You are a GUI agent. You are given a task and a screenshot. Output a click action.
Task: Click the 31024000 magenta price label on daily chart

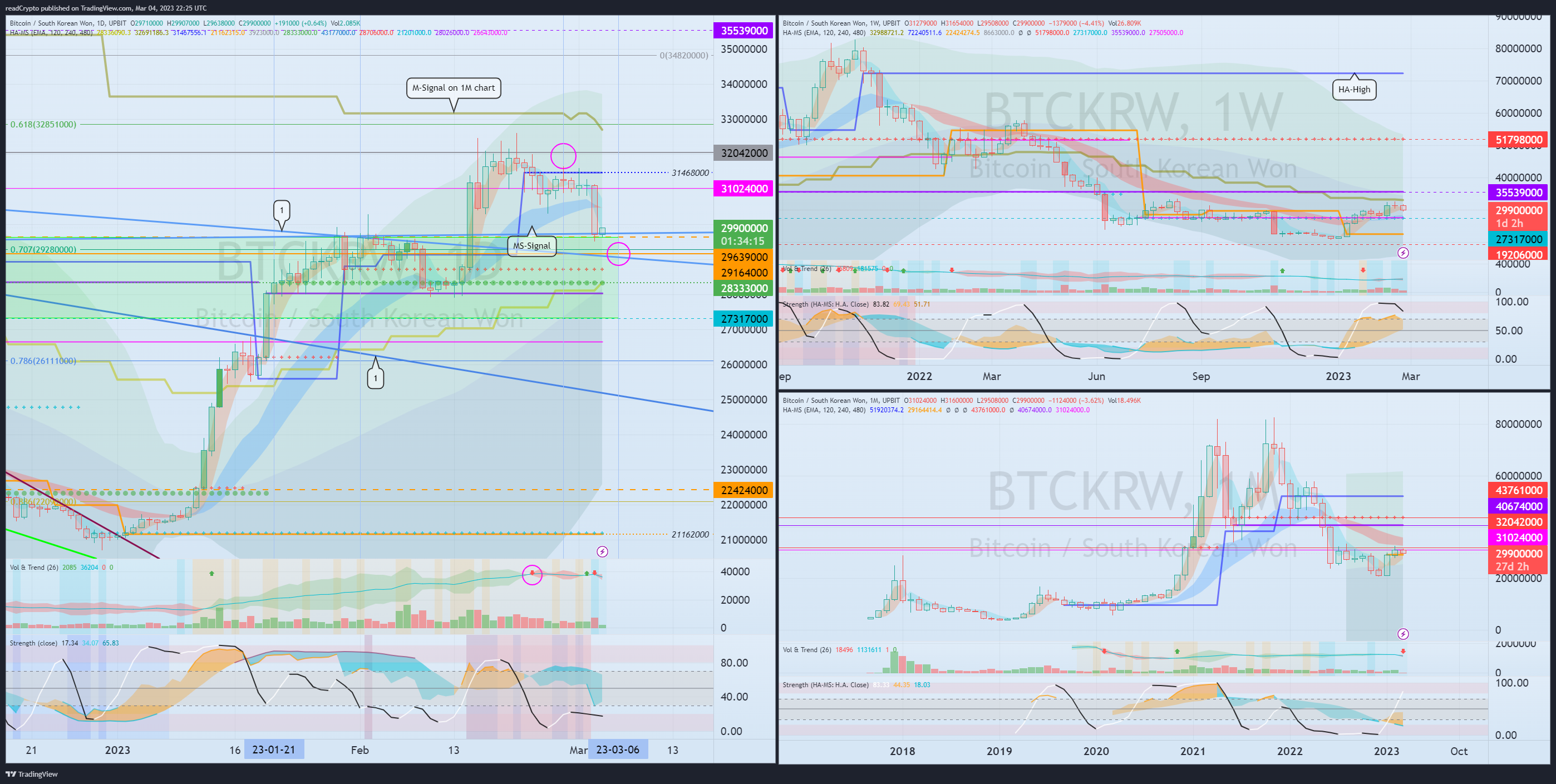coord(743,189)
